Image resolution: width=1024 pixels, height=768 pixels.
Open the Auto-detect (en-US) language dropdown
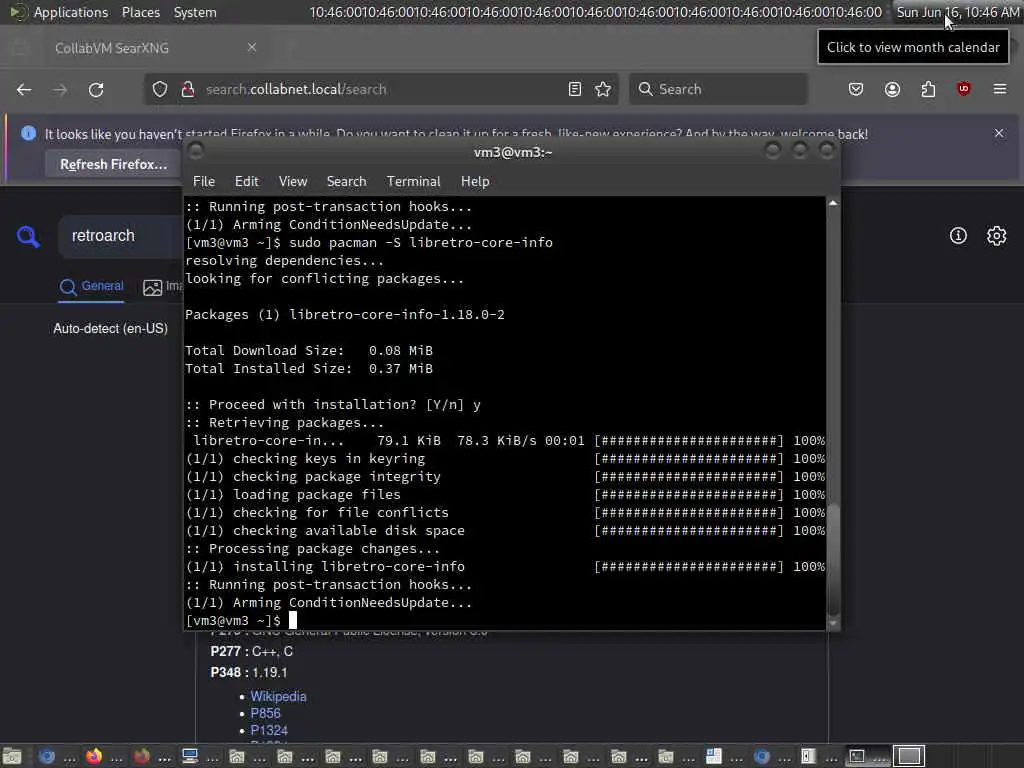[x=110, y=328]
